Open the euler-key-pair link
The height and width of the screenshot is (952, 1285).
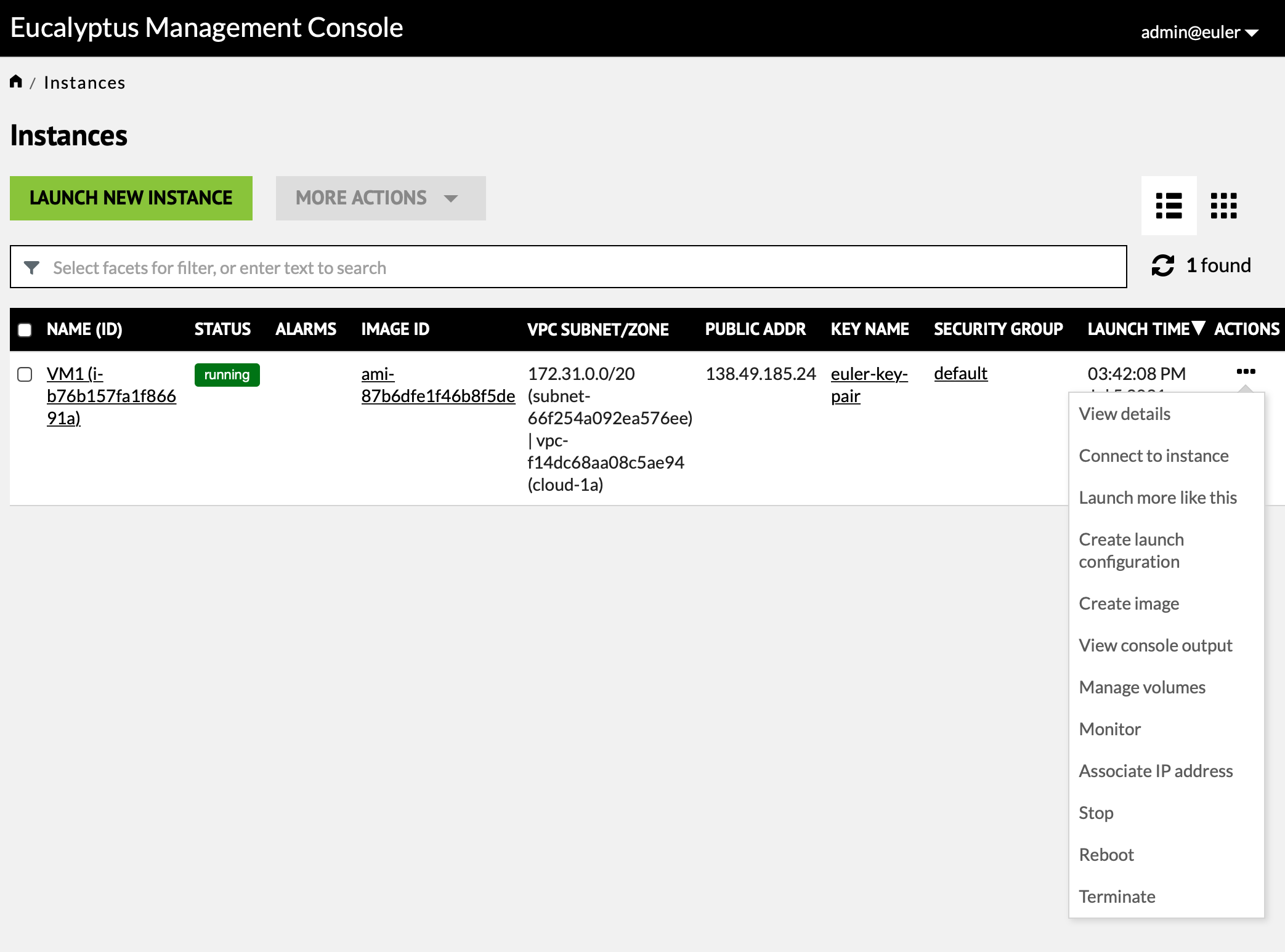tap(869, 385)
